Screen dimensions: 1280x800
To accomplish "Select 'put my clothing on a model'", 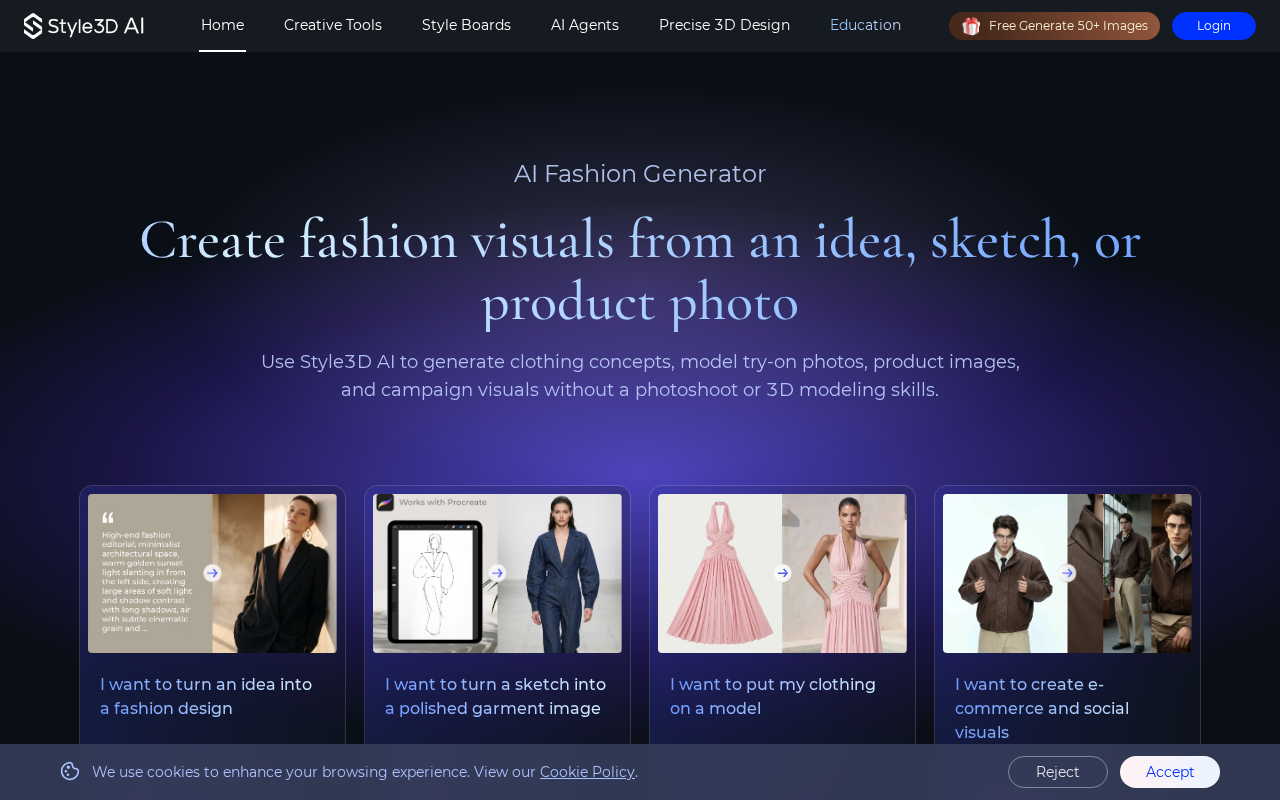I will (x=773, y=697).
